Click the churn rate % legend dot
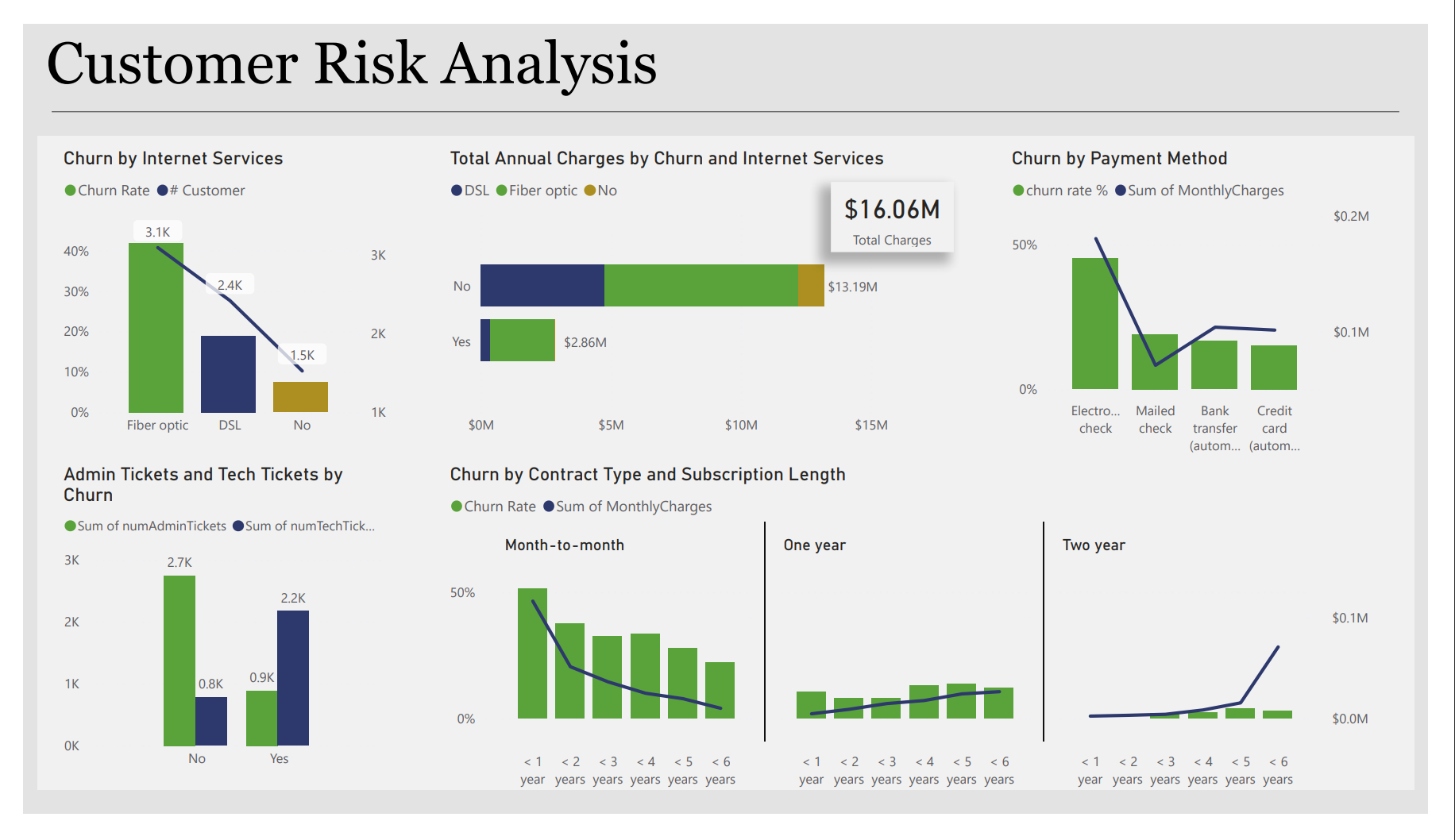 (x=1019, y=191)
